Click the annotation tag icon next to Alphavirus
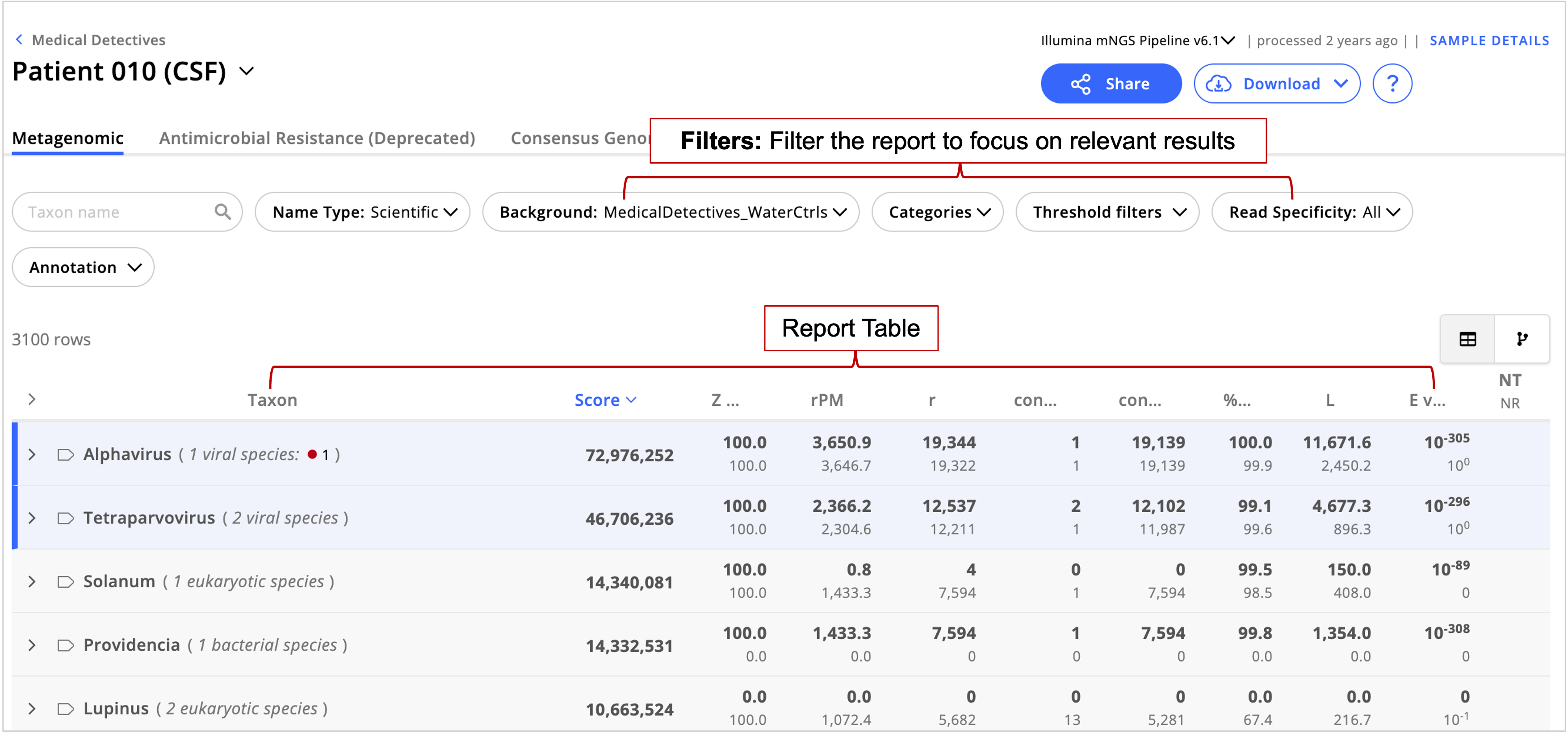 point(65,455)
